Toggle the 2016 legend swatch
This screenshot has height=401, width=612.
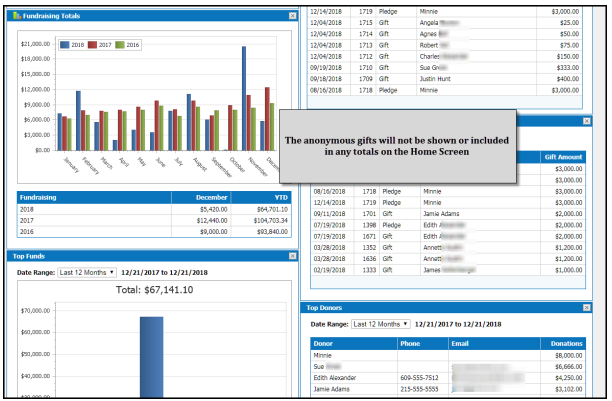pos(120,45)
